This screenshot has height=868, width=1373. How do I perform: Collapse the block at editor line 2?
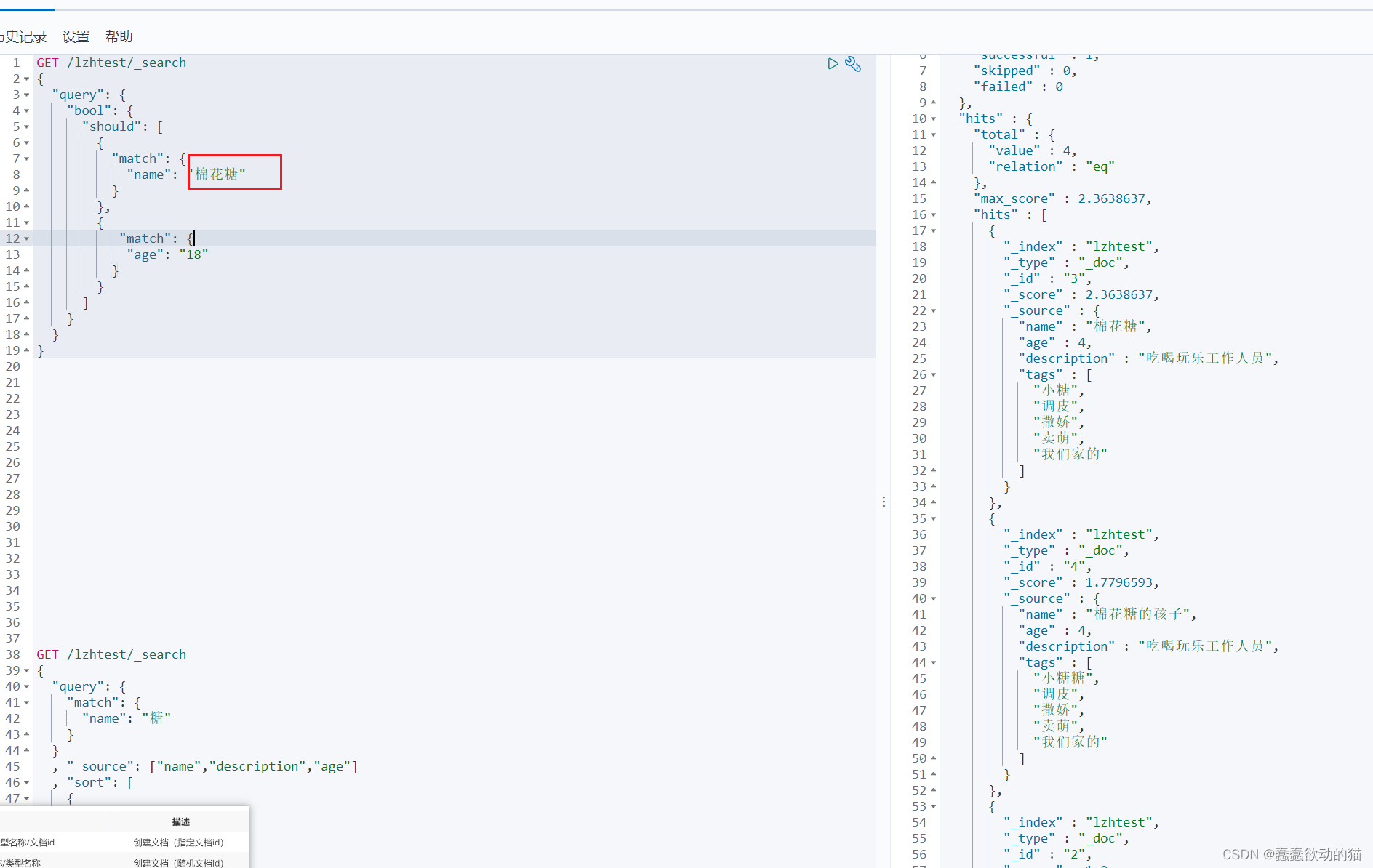point(27,79)
